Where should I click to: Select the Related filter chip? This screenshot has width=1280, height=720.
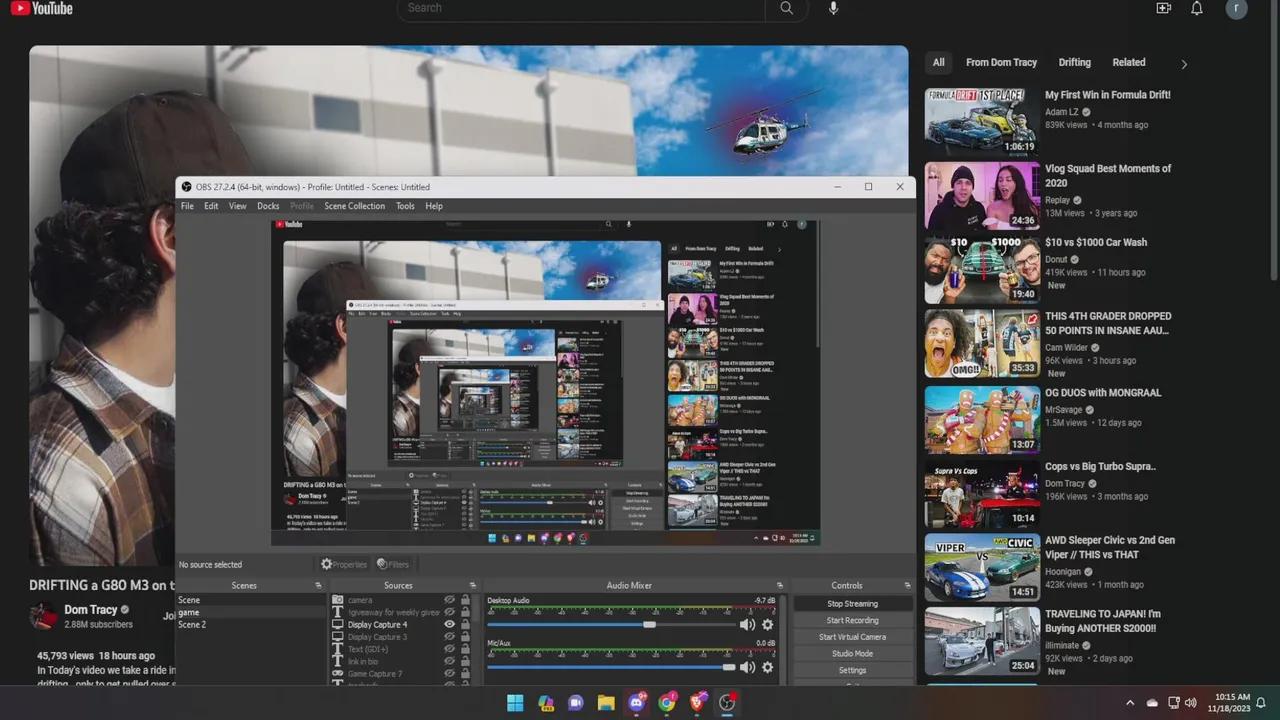tap(1129, 63)
